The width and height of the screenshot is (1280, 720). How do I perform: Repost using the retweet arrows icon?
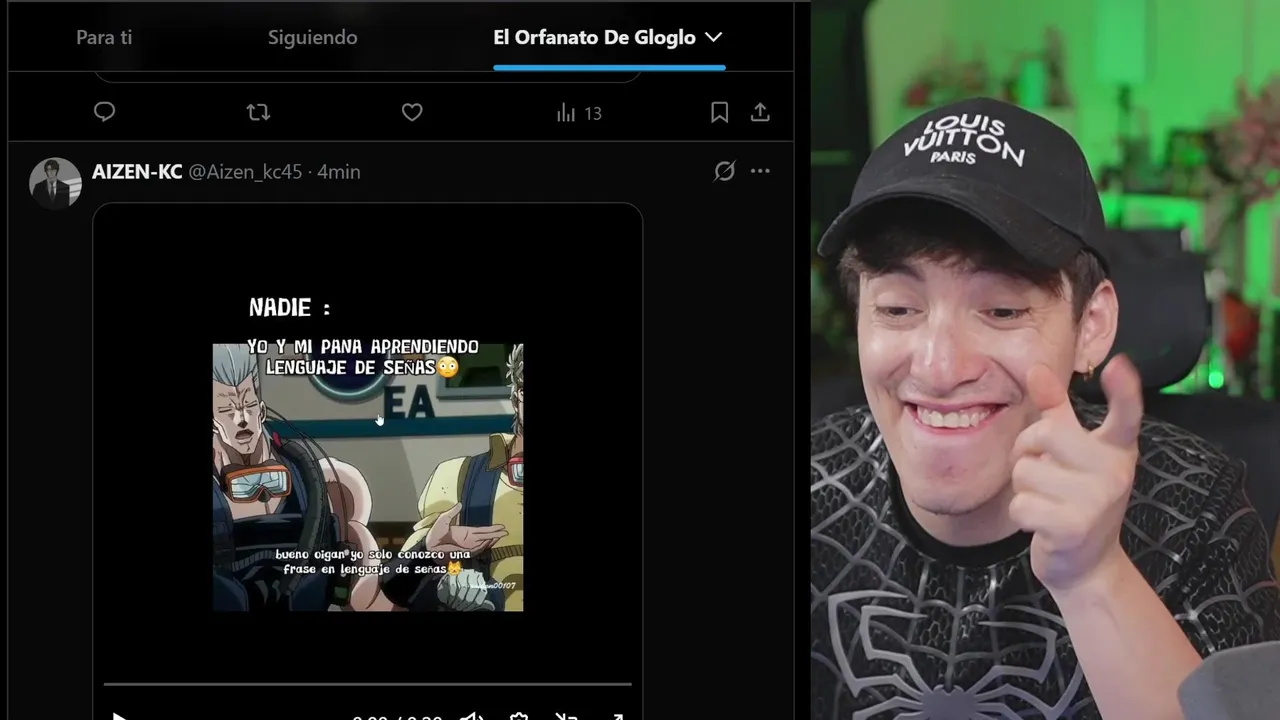pyautogui.click(x=258, y=112)
